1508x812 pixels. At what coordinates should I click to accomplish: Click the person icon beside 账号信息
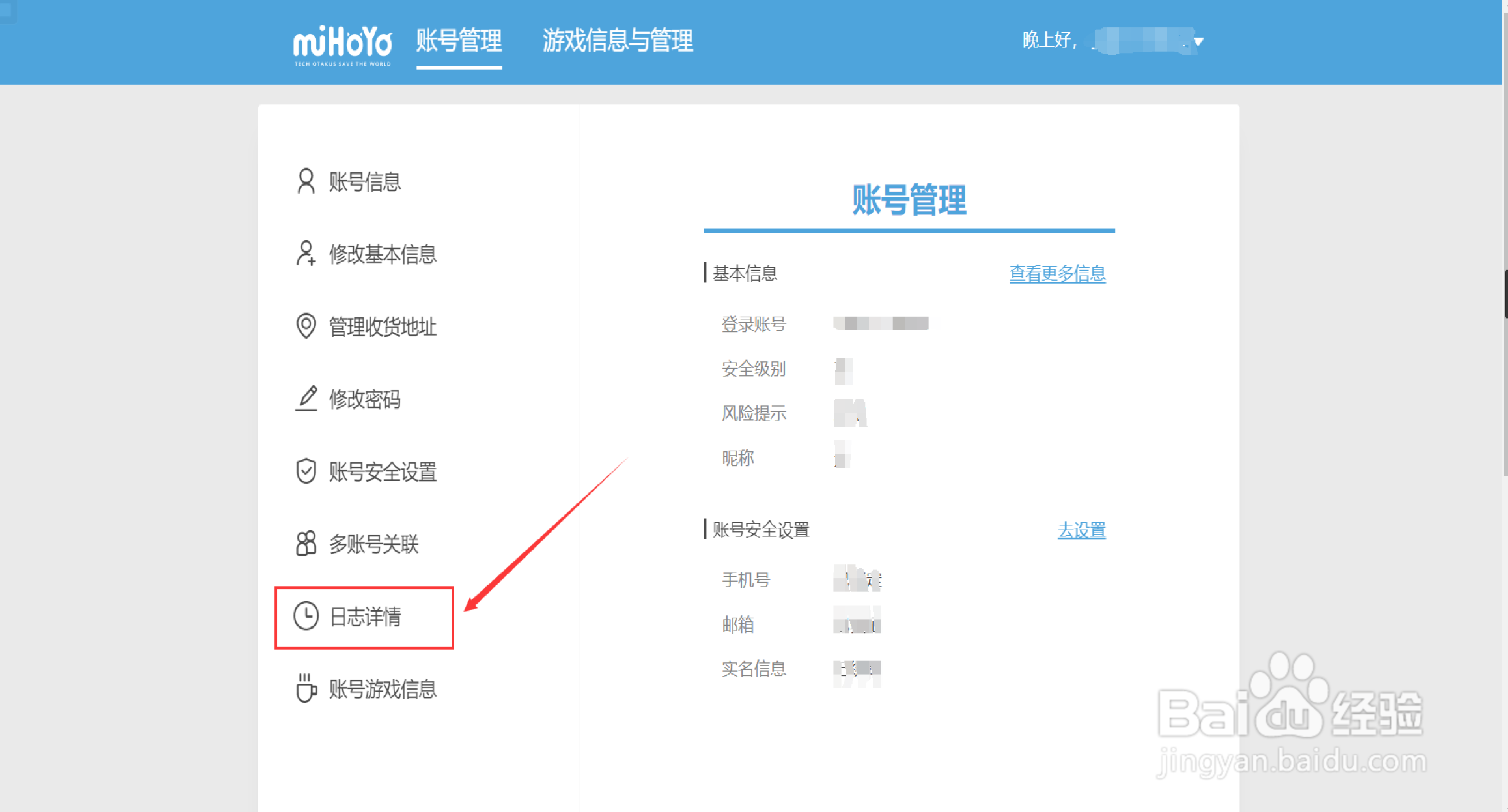(306, 181)
